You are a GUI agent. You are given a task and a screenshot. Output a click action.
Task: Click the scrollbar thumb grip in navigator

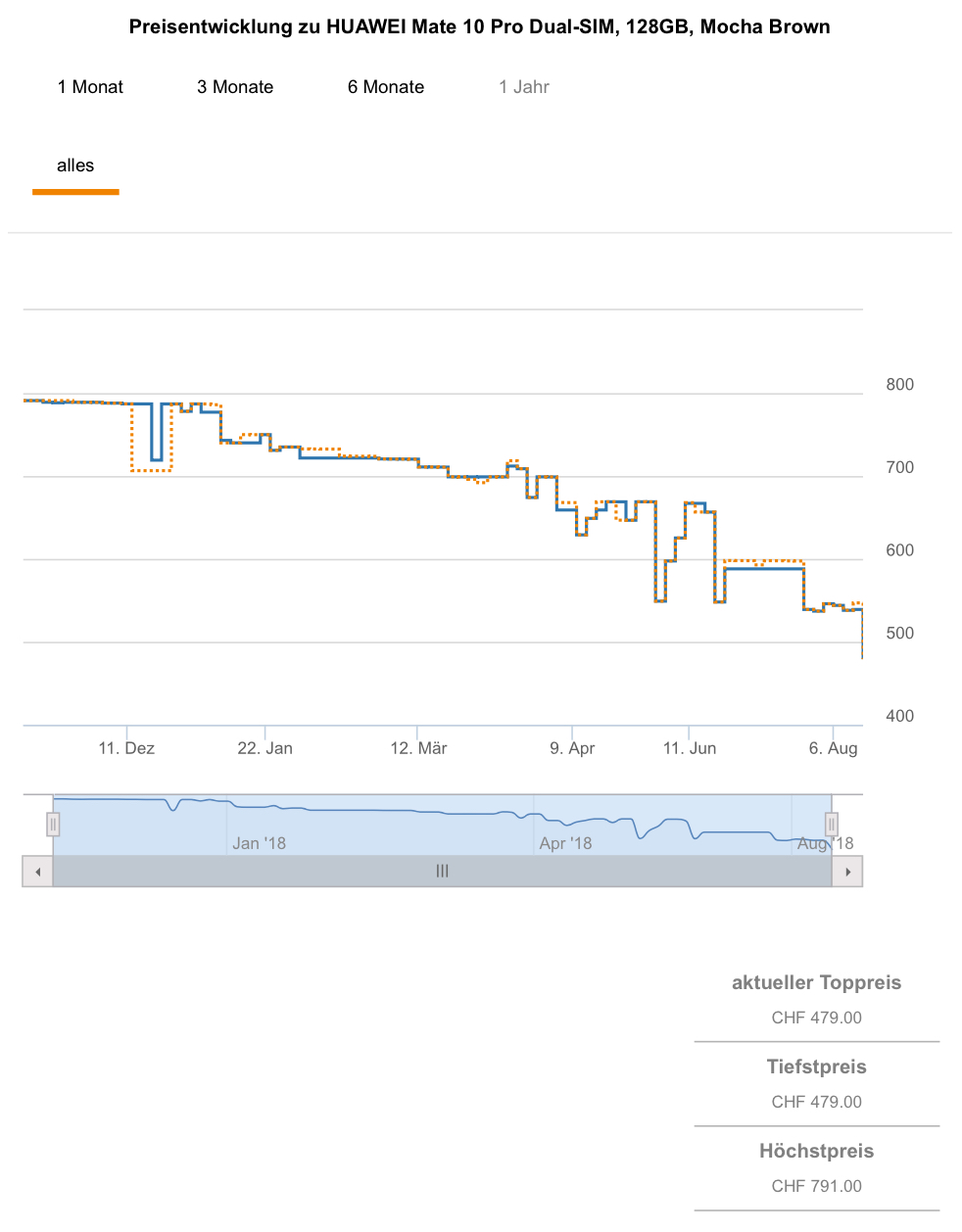[443, 872]
